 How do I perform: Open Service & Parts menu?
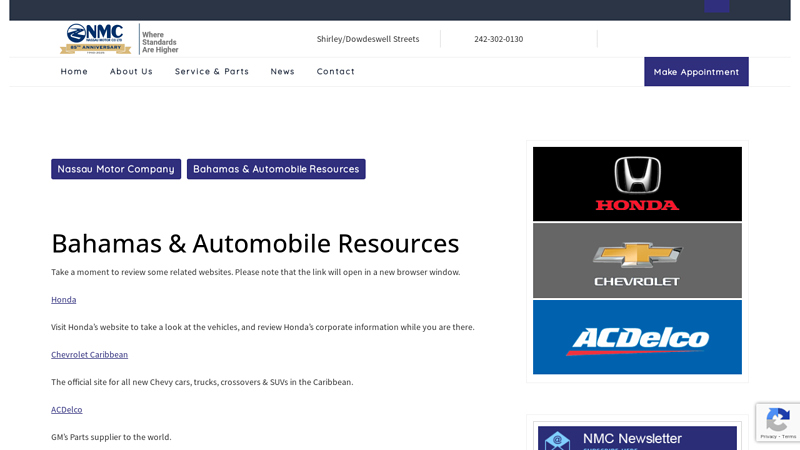(x=212, y=71)
